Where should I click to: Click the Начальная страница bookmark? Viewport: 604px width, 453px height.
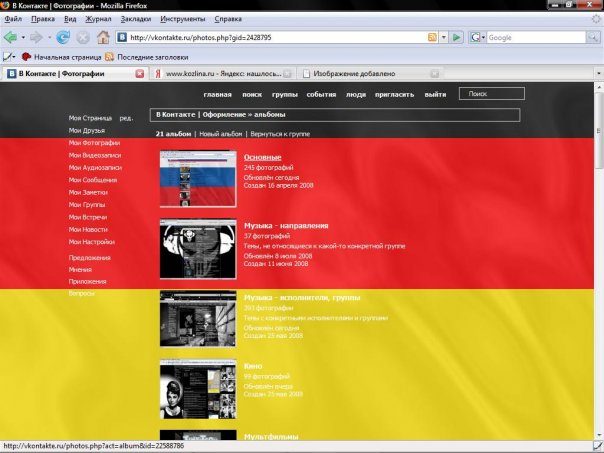coord(62,57)
